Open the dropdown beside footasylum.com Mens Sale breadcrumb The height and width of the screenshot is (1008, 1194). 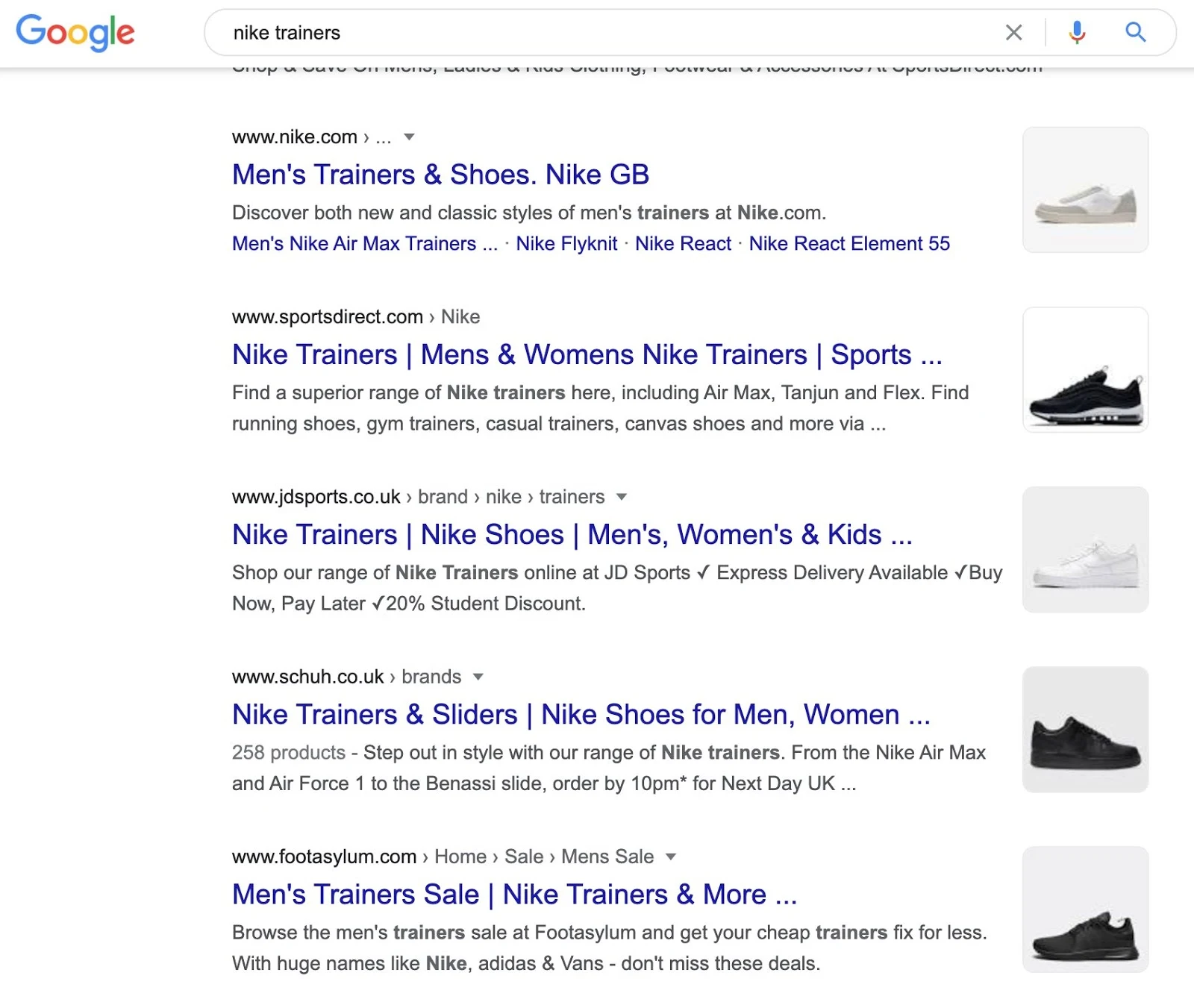[671, 857]
